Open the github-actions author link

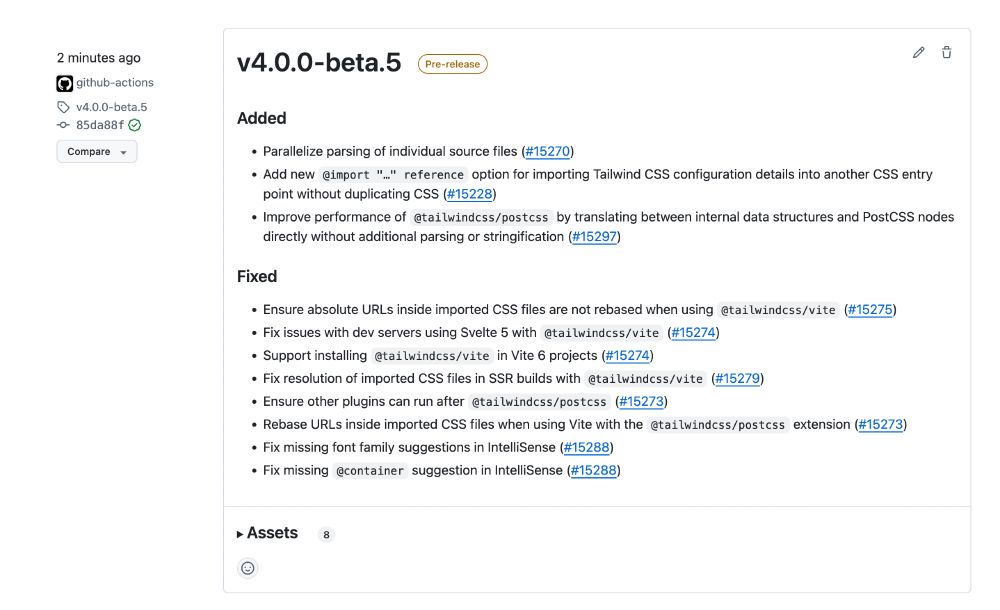pyautogui.click(x=115, y=82)
